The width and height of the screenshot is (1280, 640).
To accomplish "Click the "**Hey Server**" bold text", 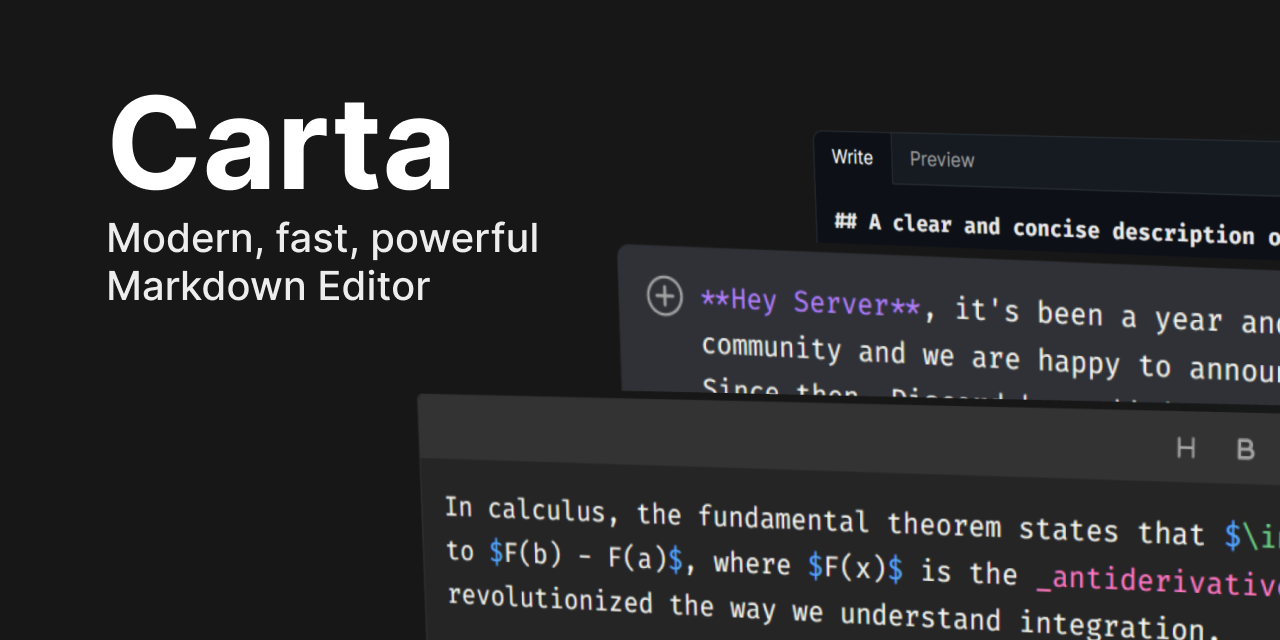I will (x=810, y=304).
